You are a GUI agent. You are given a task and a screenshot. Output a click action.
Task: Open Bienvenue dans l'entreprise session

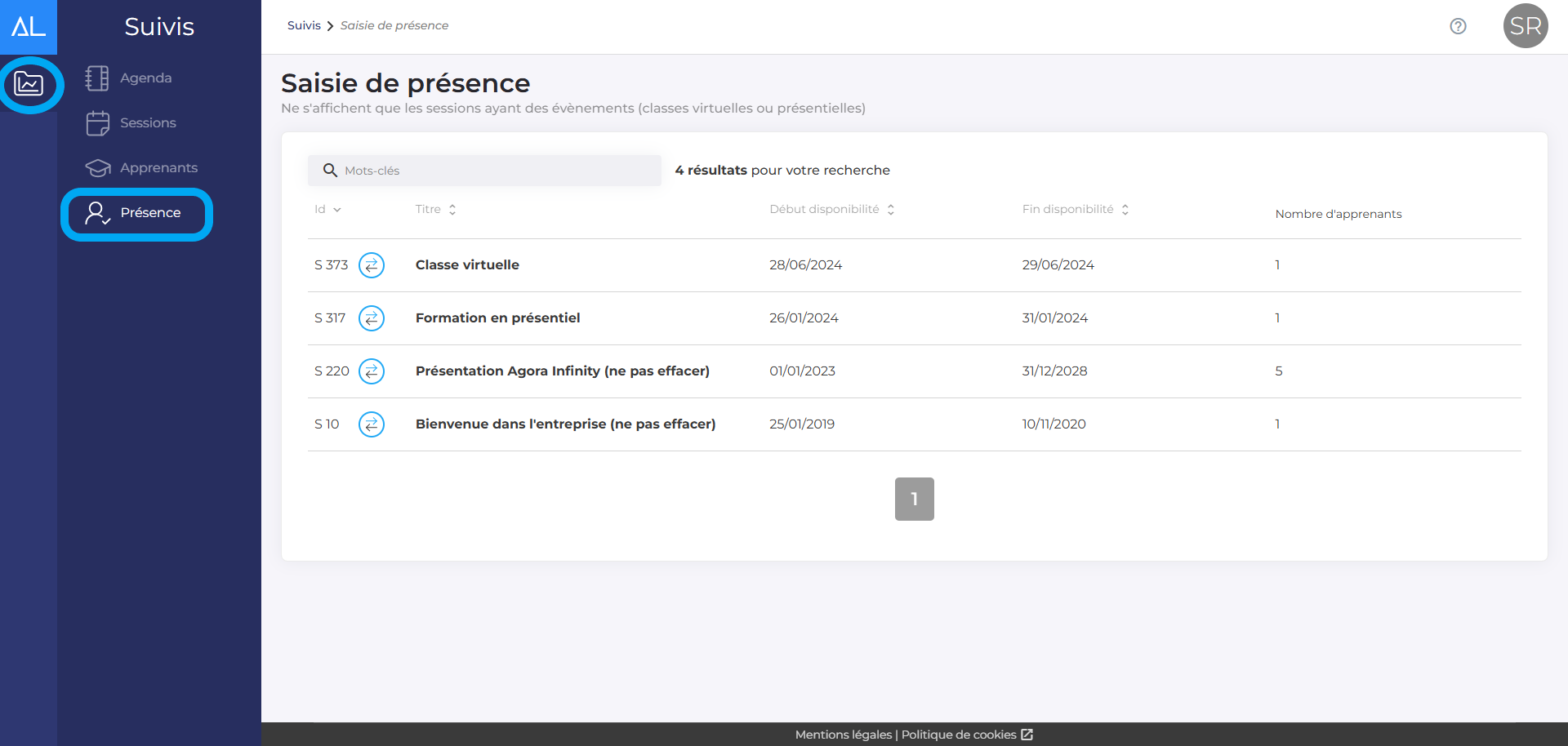pyautogui.click(x=565, y=424)
